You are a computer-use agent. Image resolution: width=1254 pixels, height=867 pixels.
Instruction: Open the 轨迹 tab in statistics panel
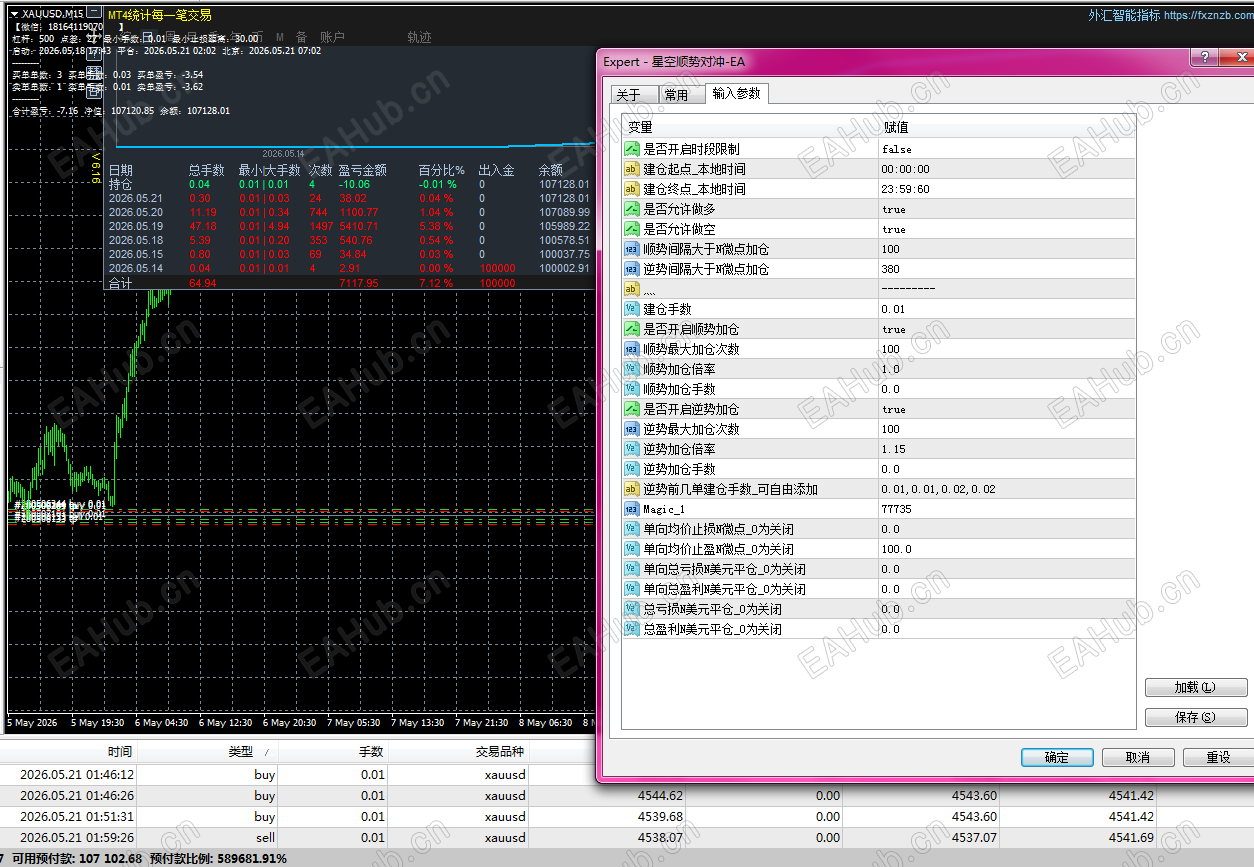click(419, 37)
